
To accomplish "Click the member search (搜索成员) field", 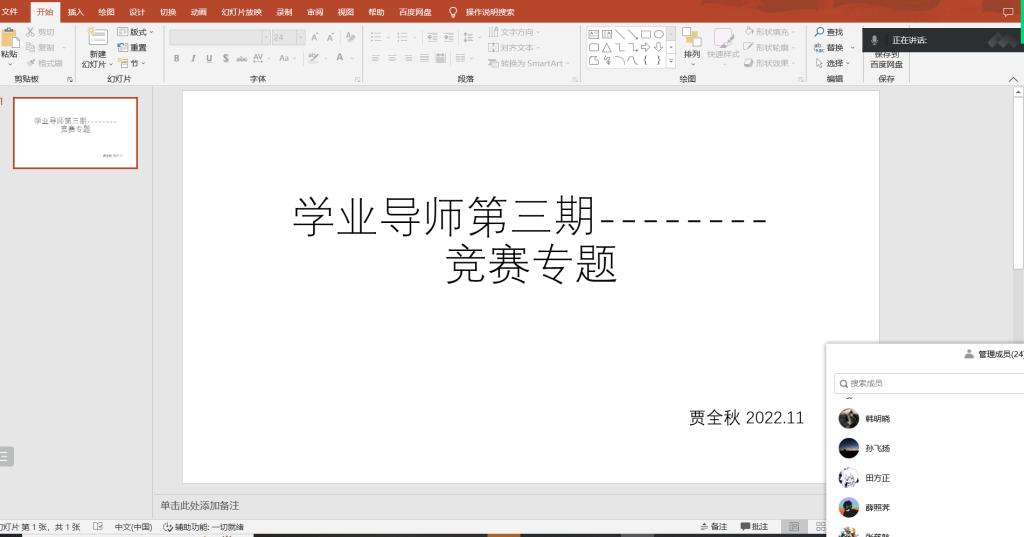I will coord(929,383).
